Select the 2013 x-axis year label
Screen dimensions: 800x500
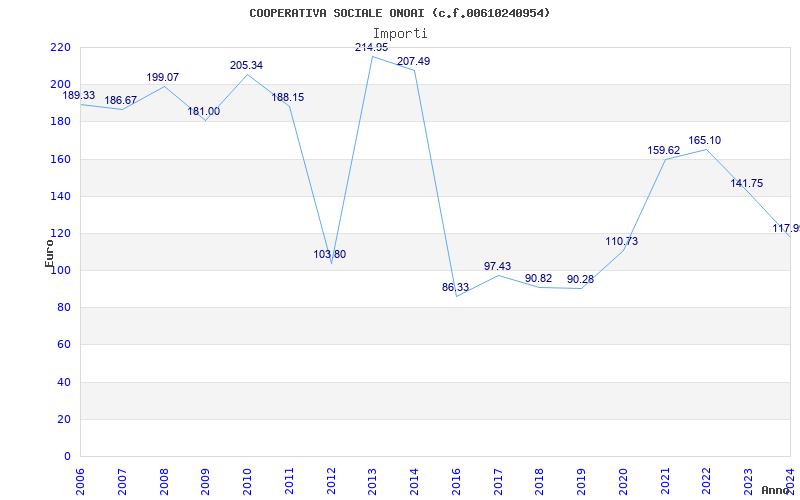[373, 482]
